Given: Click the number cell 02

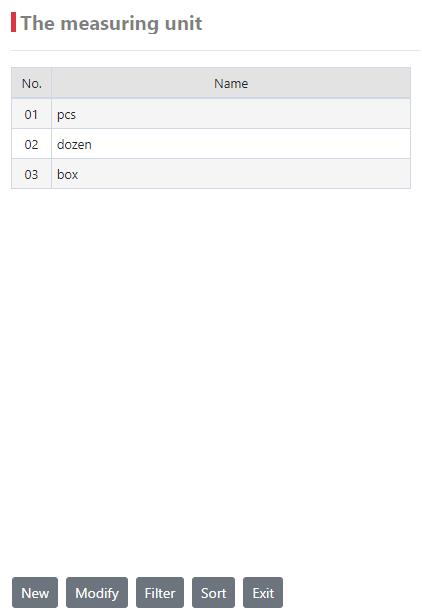Looking at the screenshot, I should pyautogui.click(x=32, y=144).
